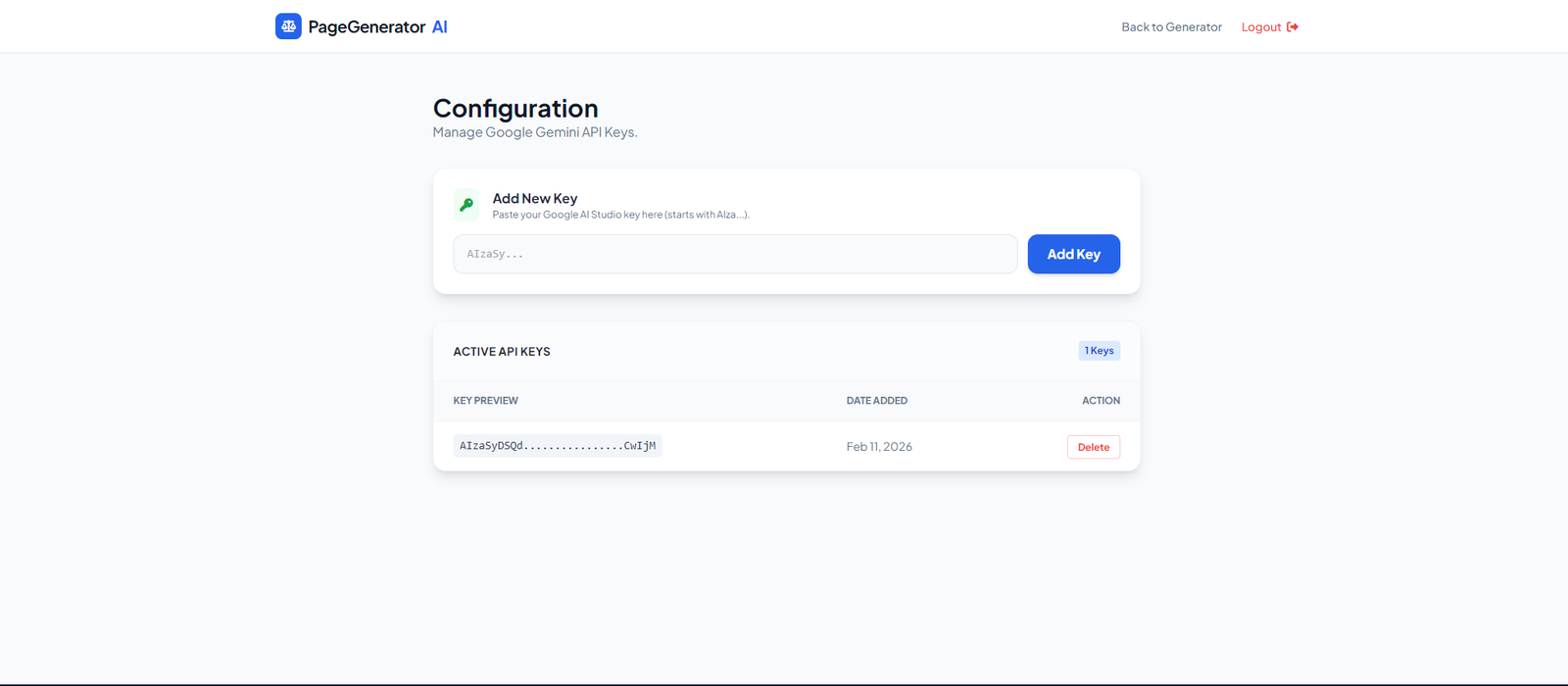Click the Paste your Google AI Studio hint

pos(620,215)
